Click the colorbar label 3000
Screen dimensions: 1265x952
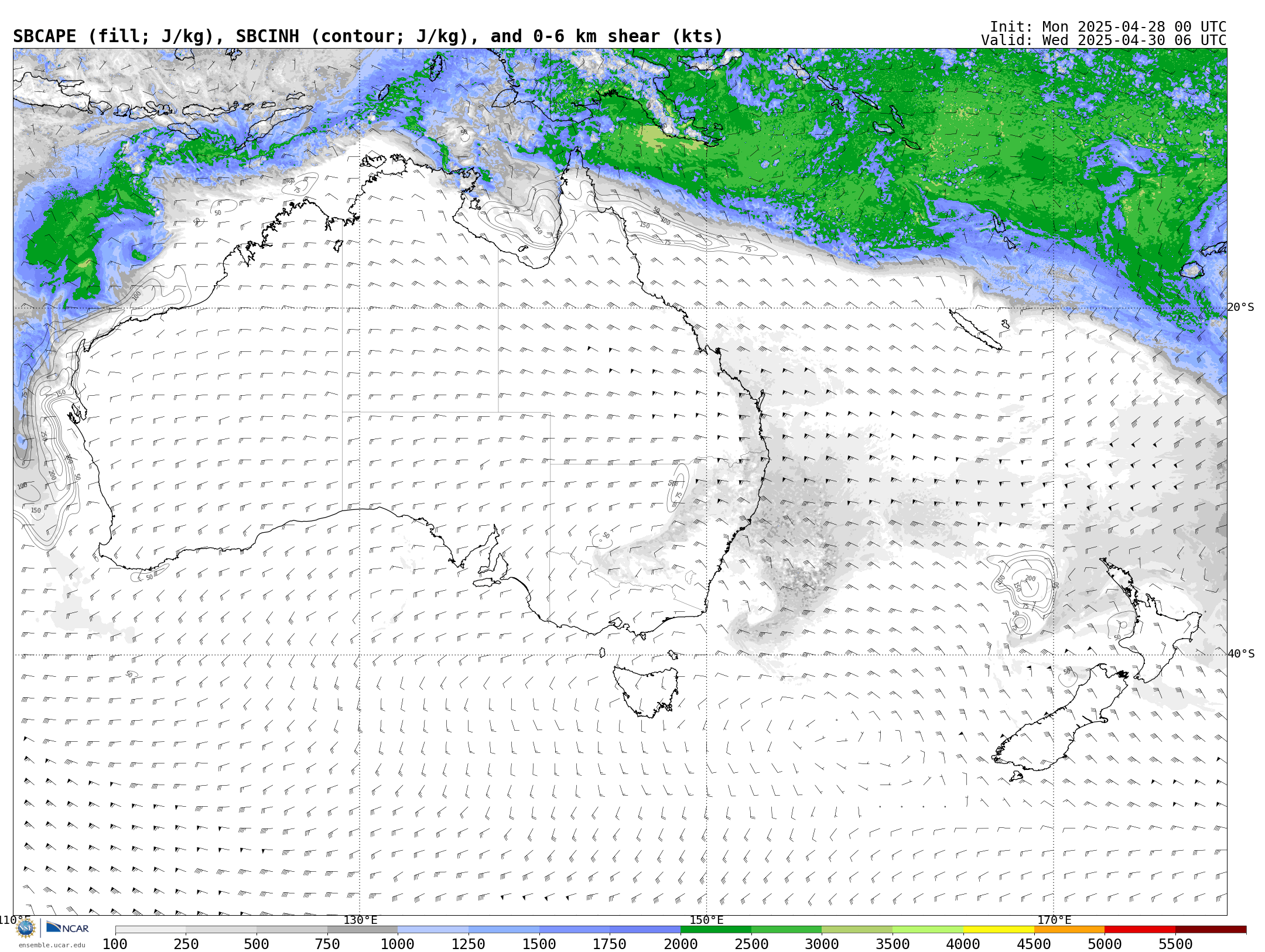pyautogui.click(x=822, y=944)
